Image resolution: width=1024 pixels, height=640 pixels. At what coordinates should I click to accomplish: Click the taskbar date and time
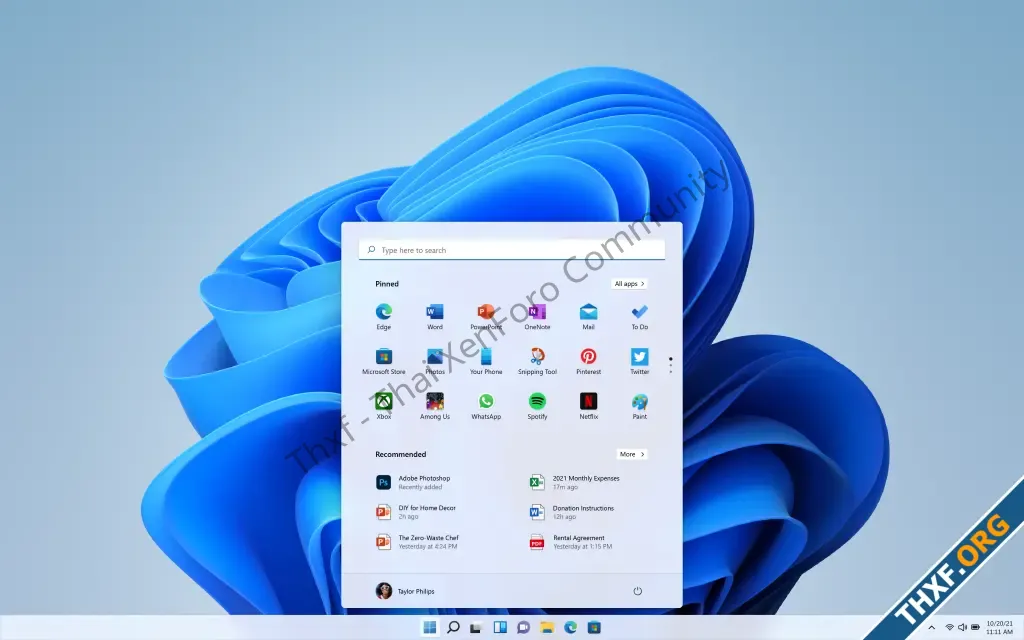[x=999, y=628]
